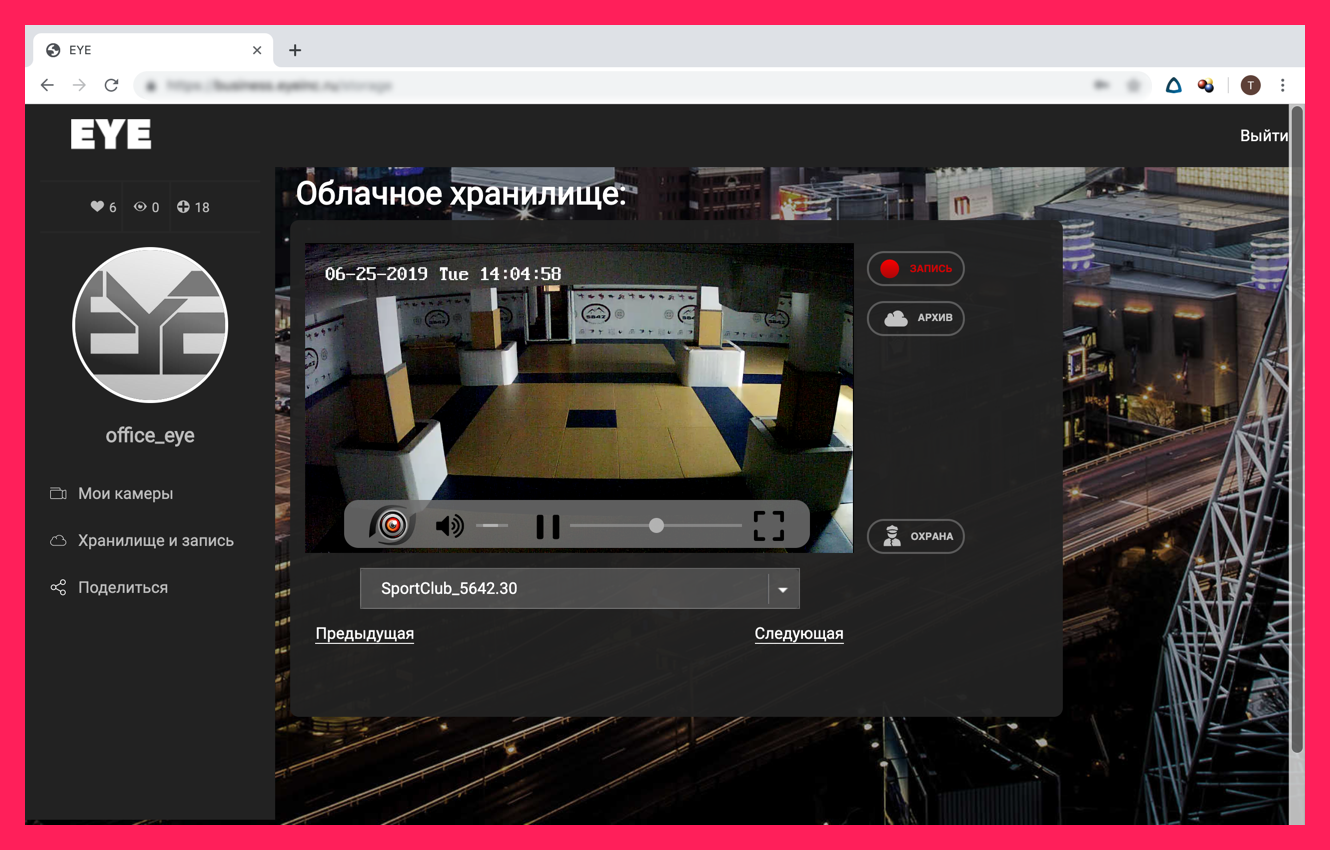Click the Облачное хранилище heading
This screenshot has height=850, width=1330.
point(461,194)
